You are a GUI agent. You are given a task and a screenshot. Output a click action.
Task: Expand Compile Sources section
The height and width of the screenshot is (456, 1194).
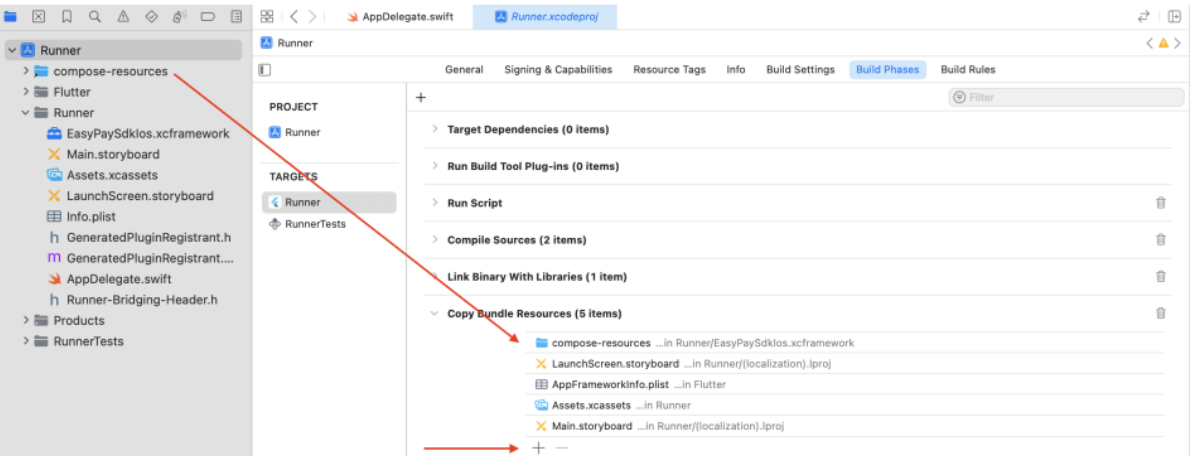[x=435, y=240]
